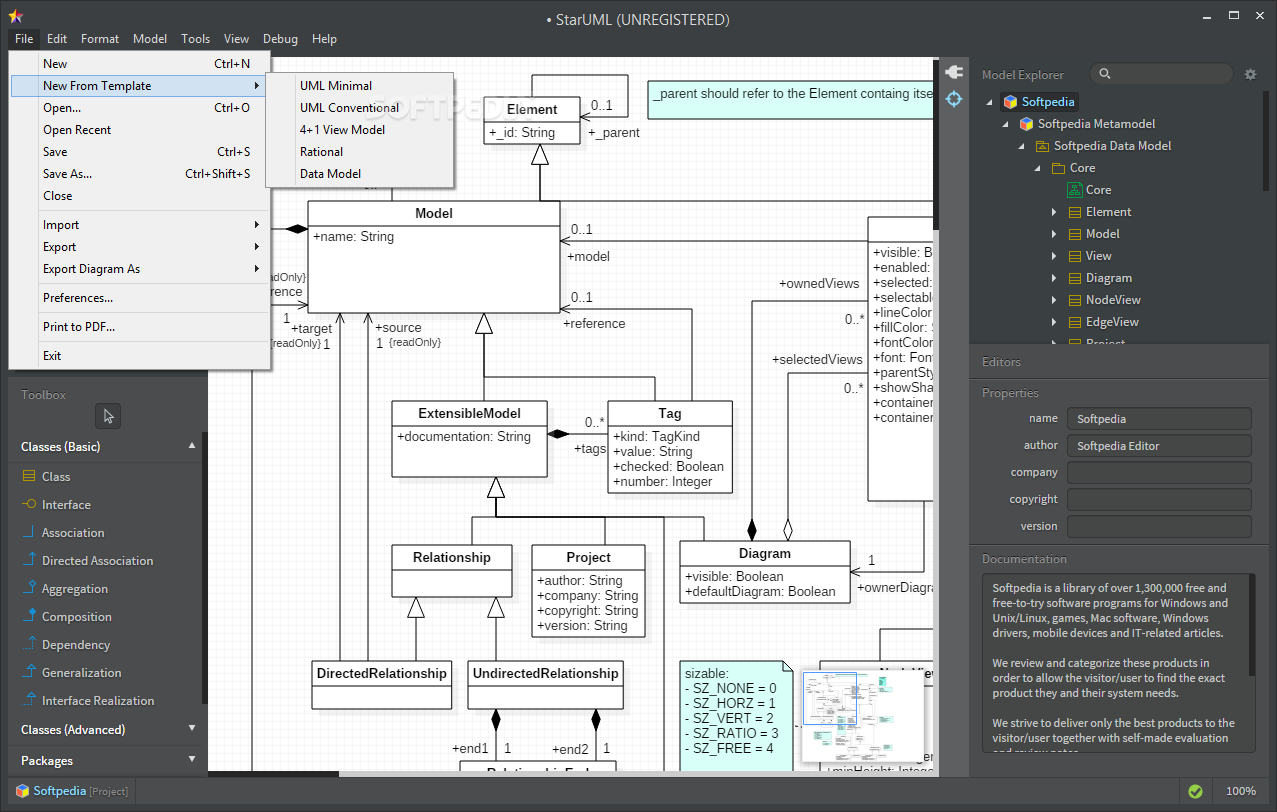The image size is (1277, 812).
Task: Open the Tools menu
Action: coord(196,39)
